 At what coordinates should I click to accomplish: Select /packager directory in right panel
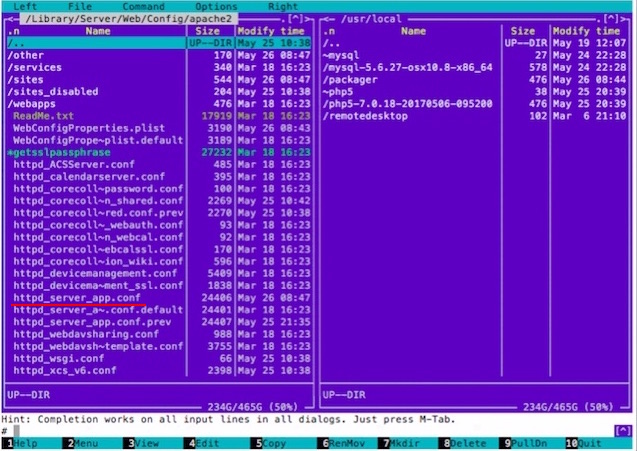[x=474, y=80]
